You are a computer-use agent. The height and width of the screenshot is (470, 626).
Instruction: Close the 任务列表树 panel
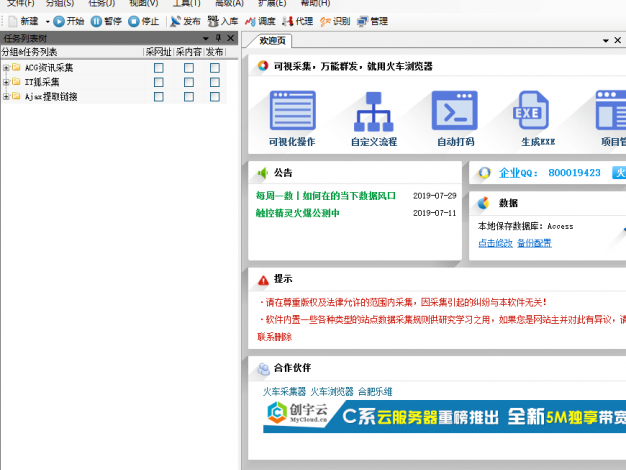(230, 38)
